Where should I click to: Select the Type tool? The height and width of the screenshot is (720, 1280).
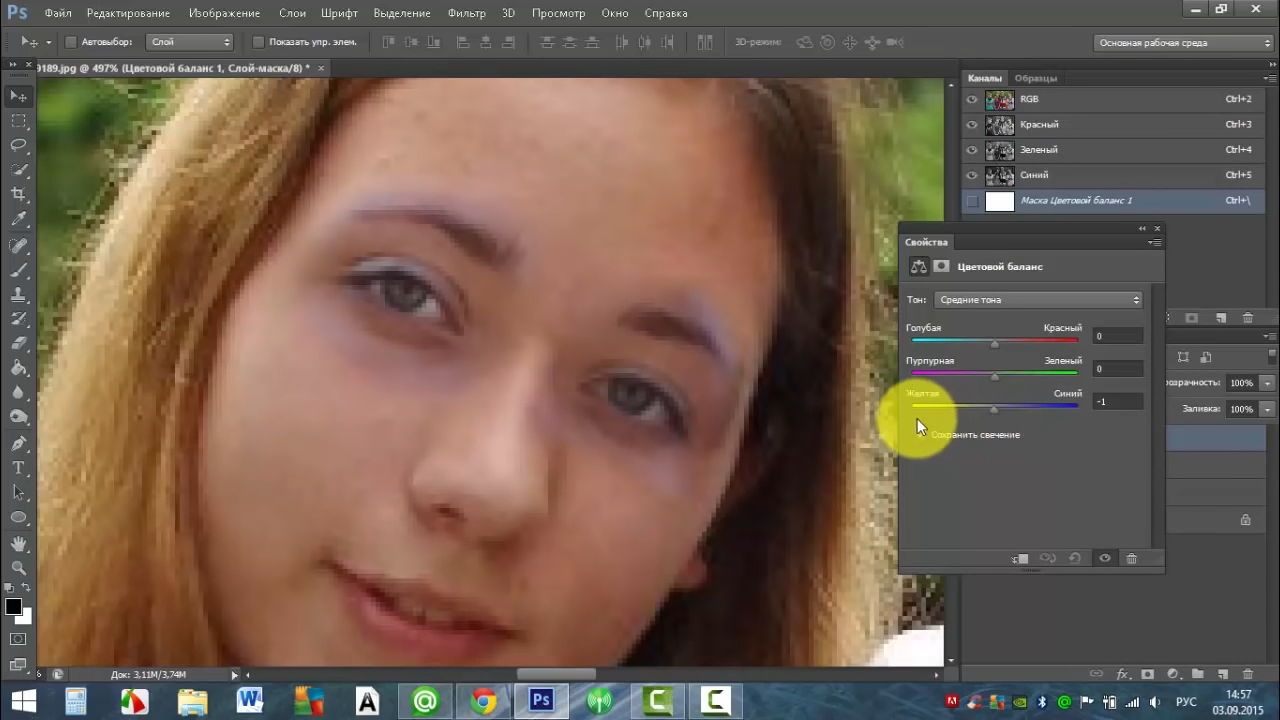[19, 468]
